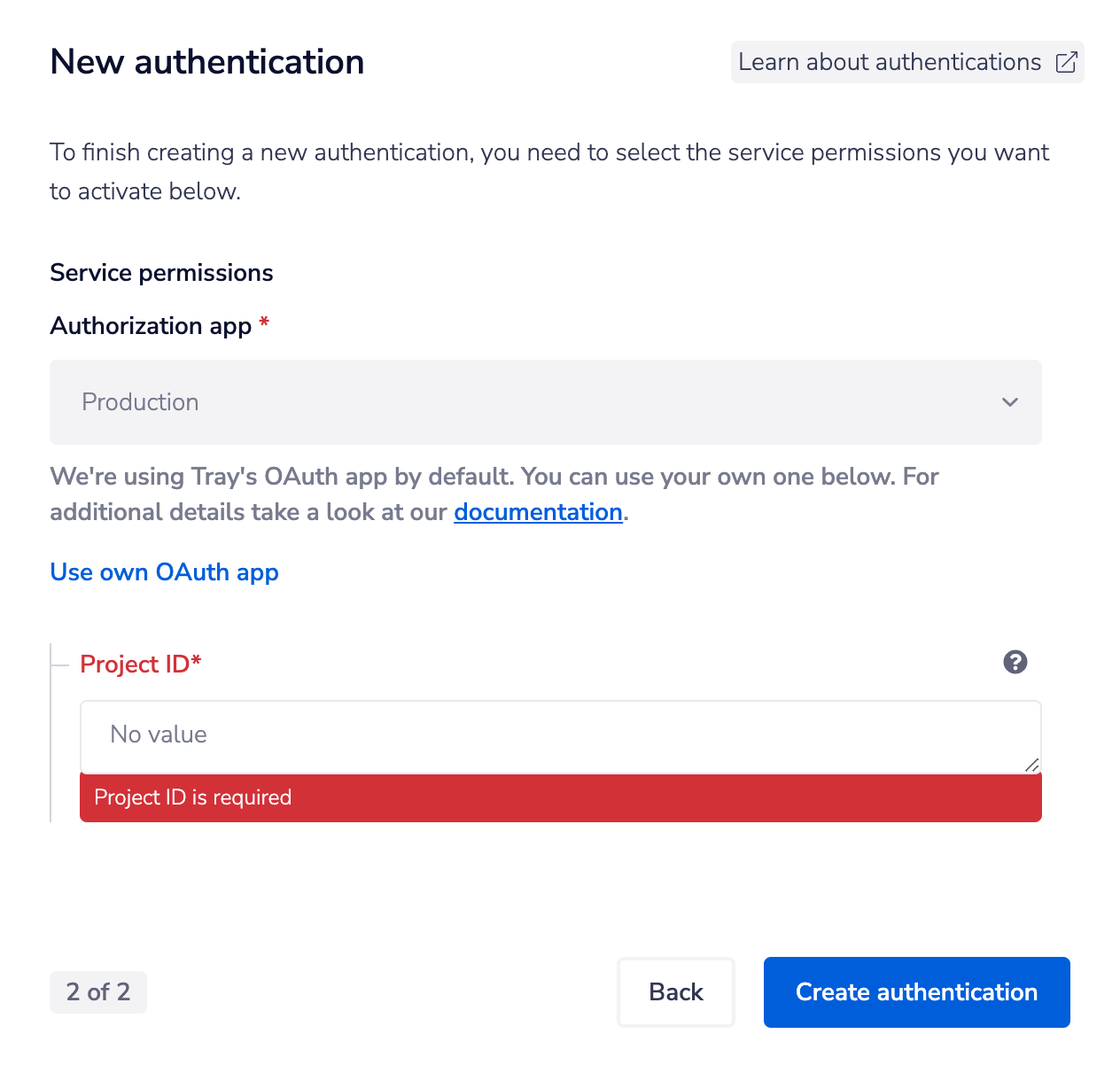
Task: Click the asterisk after the Project ID label
Action: (x=196, y=662)
